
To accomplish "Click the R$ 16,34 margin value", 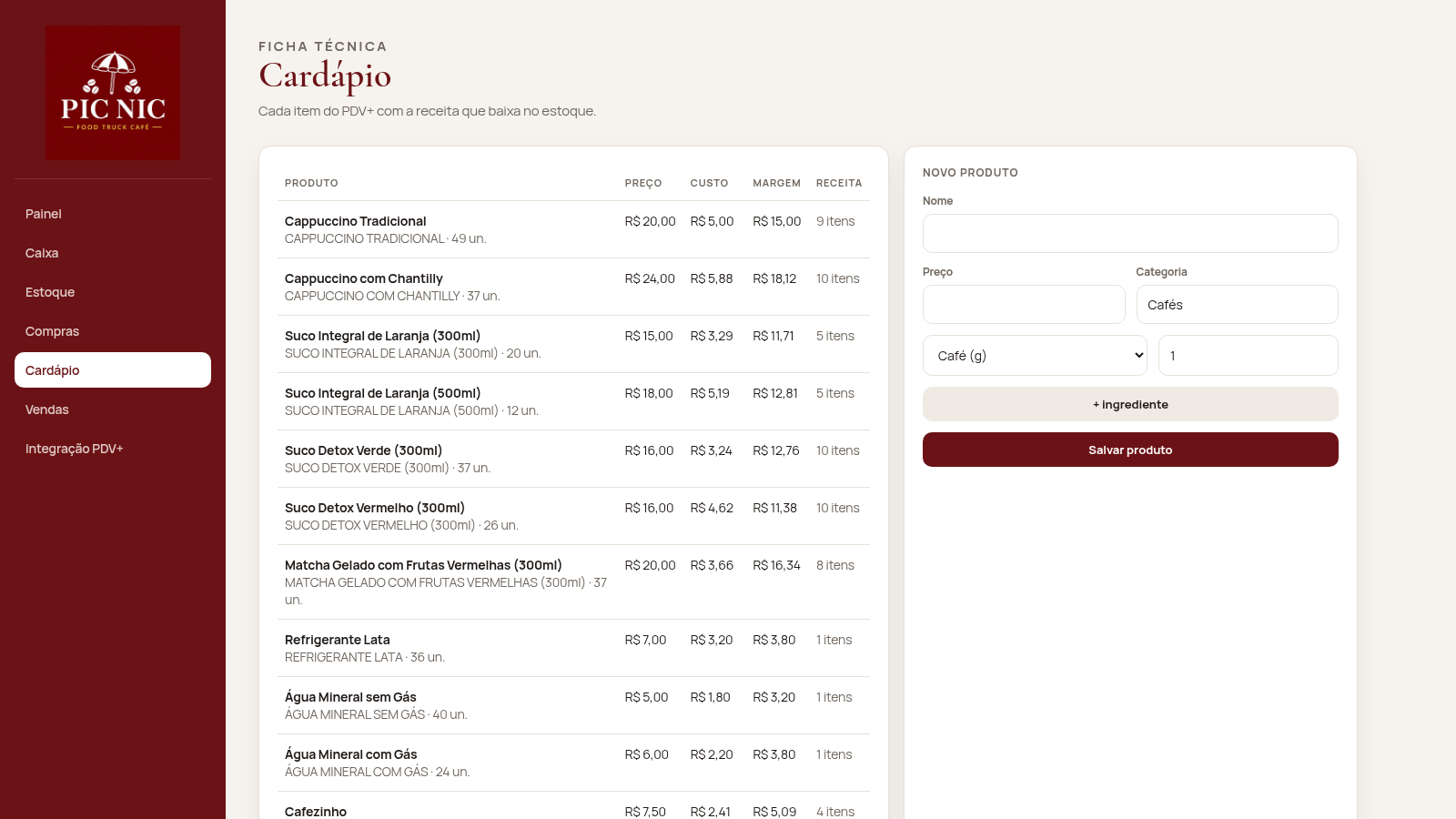I will coord(776,565).
